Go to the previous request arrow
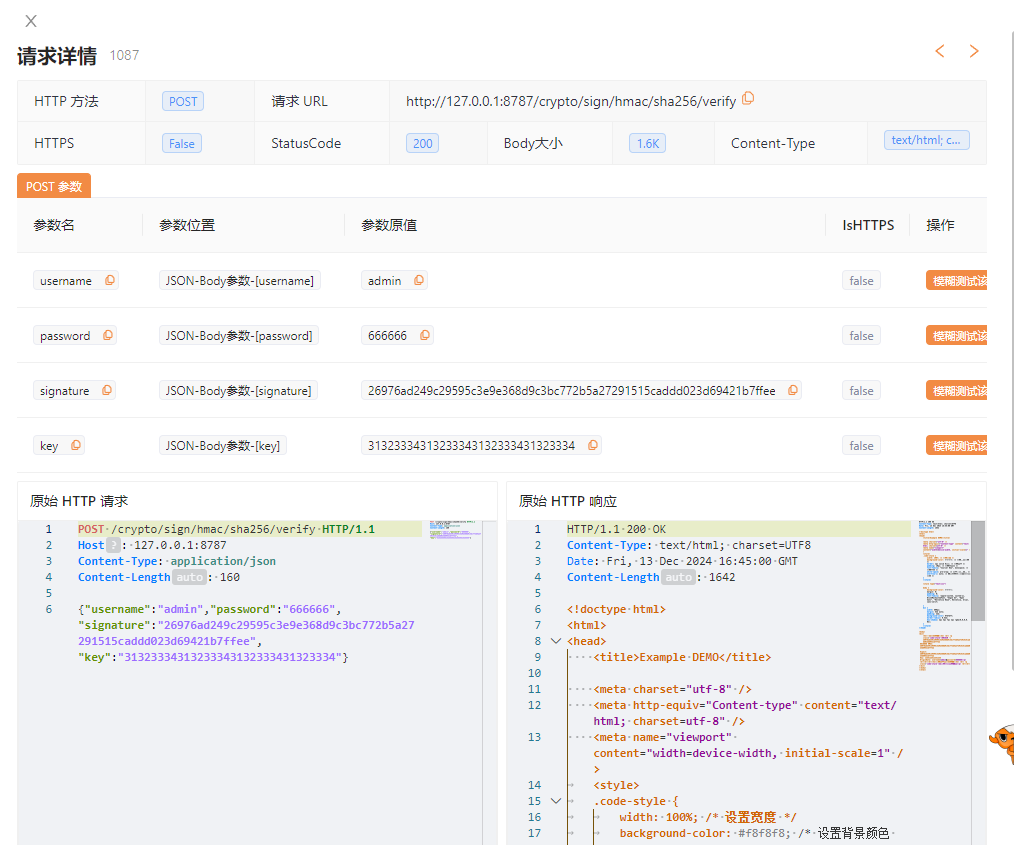 (x=940, y=51)
